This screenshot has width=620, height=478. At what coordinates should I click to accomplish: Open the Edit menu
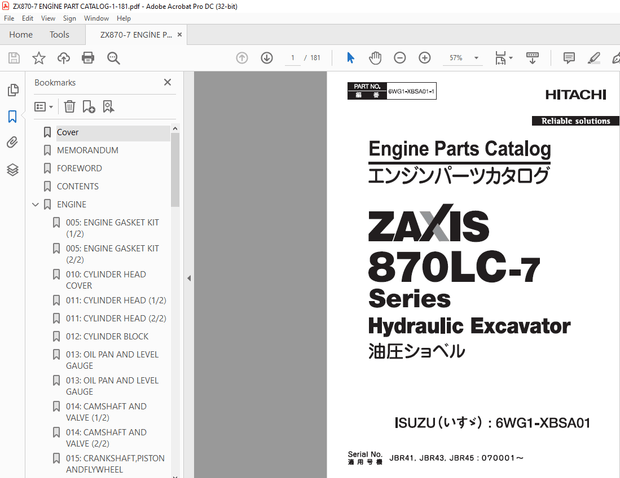coord(27,18)
